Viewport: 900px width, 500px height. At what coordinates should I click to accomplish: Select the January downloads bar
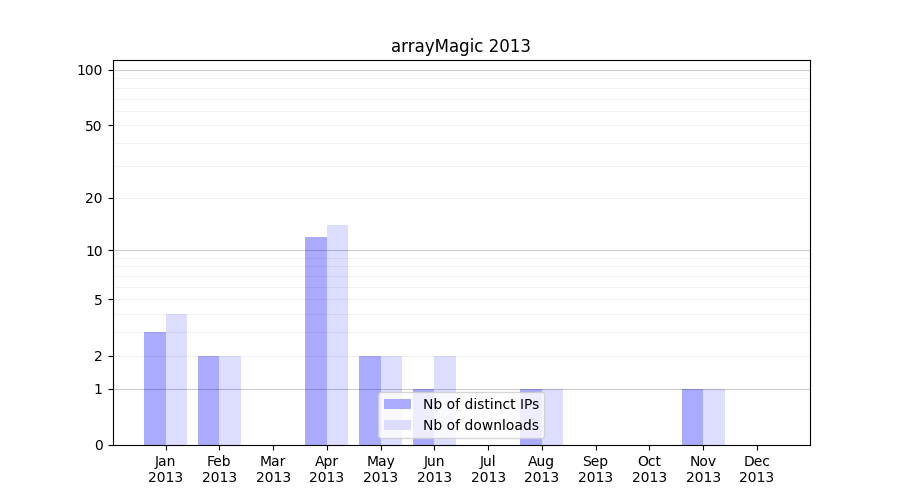(176, 379)
